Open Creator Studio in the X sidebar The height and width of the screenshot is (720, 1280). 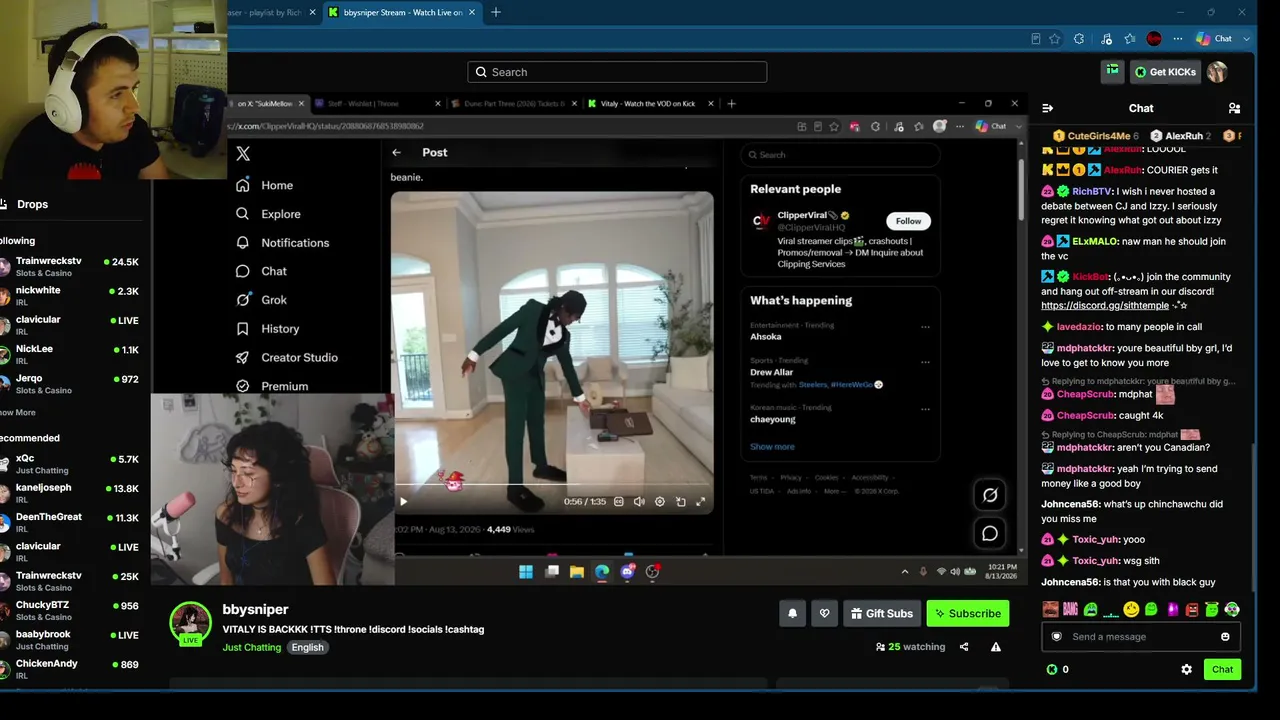coord(286,357)
